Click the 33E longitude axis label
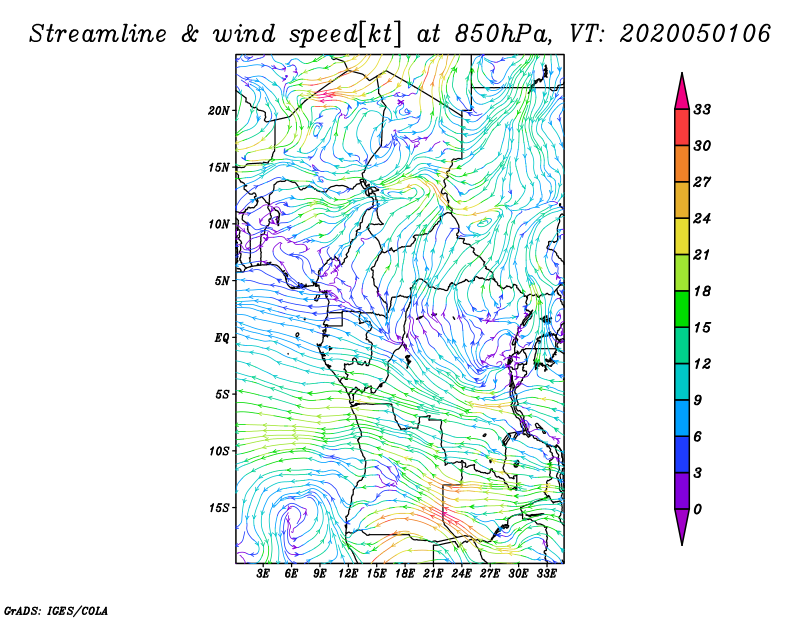Image resolution: width=800 pixels, height=618 pixels. click(x=546, y=573)
